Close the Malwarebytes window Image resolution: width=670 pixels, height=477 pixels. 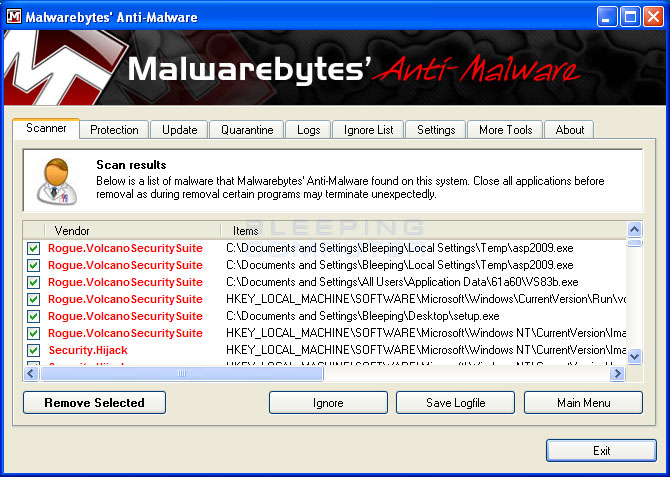pos(653,17)
